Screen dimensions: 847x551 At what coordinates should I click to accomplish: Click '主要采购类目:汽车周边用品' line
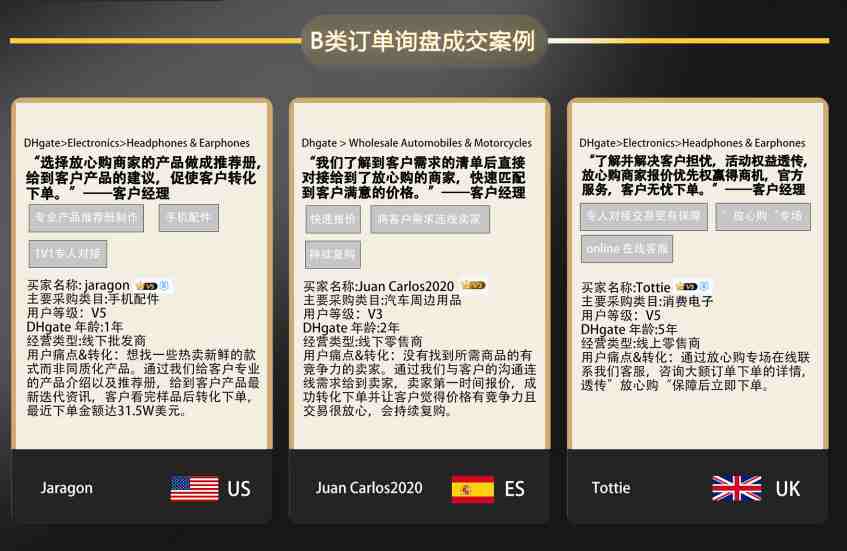[382, 300]
